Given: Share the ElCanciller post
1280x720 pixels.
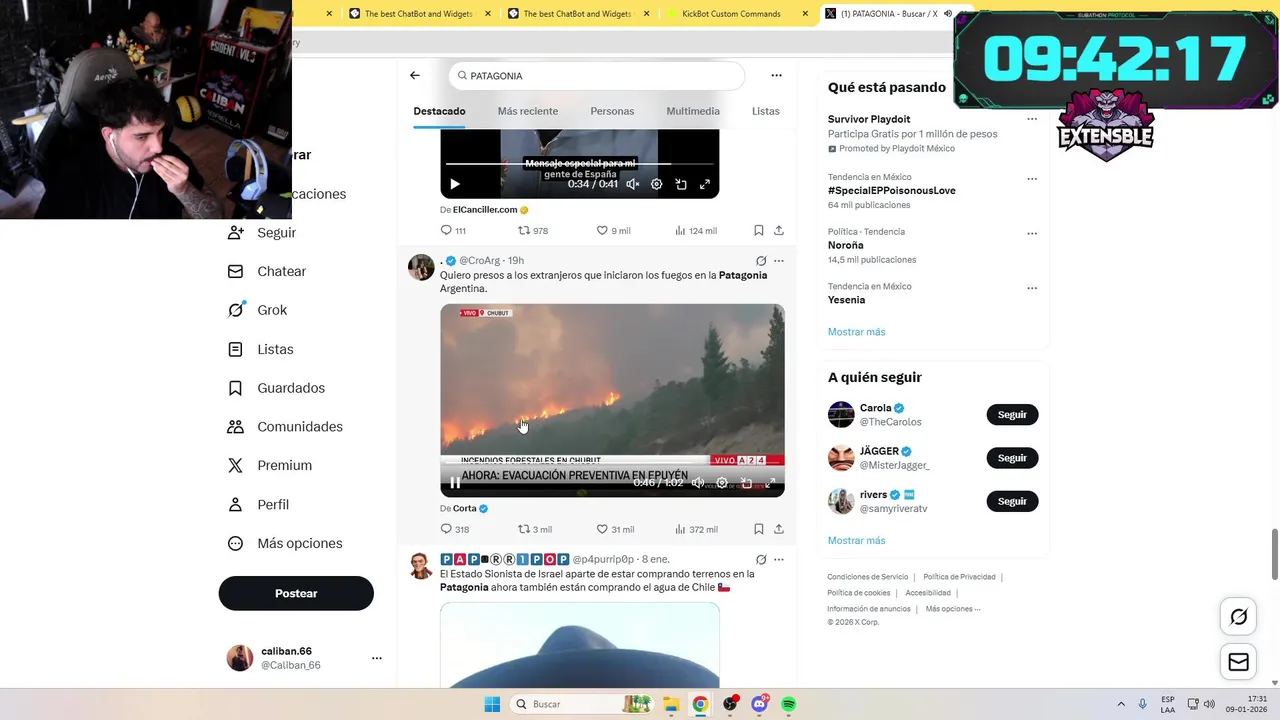Looking at the screenshot, I should (x=778, y=231).
